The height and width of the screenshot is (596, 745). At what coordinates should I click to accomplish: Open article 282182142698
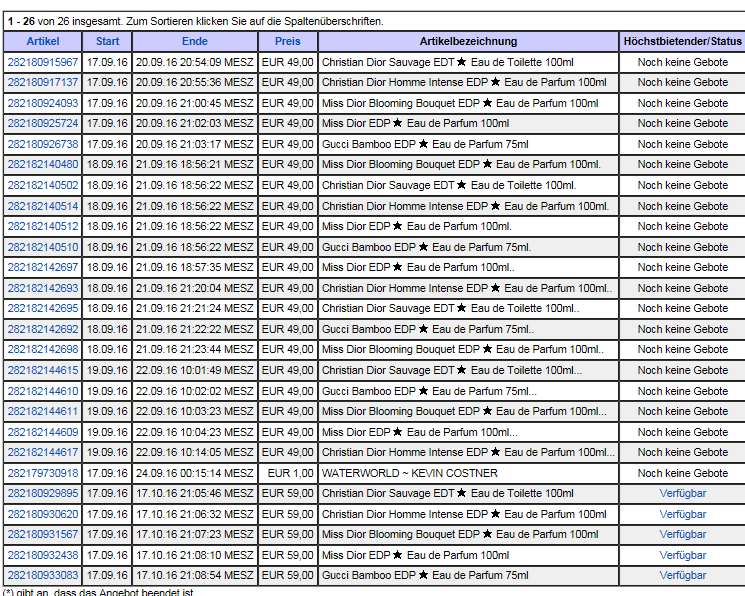pos(43,349)
